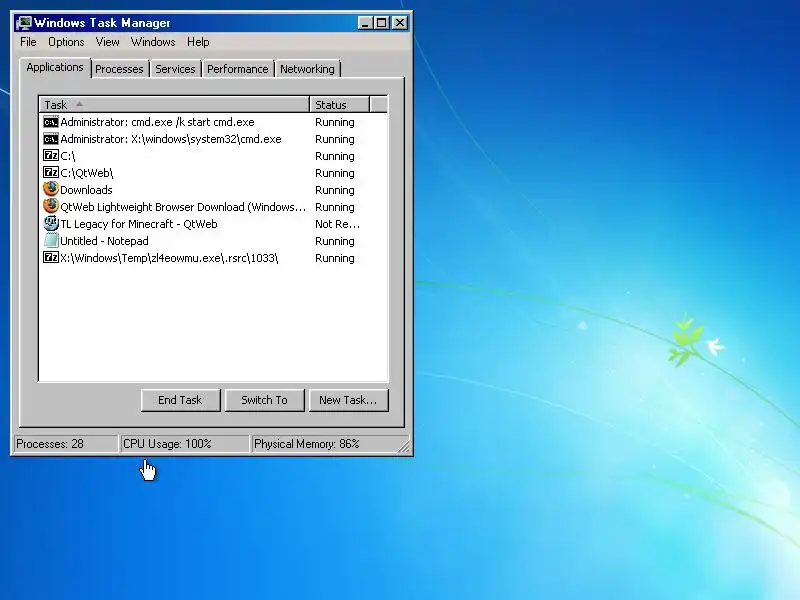
Task: Sort by the Task column header
Action: coord(174,105)
